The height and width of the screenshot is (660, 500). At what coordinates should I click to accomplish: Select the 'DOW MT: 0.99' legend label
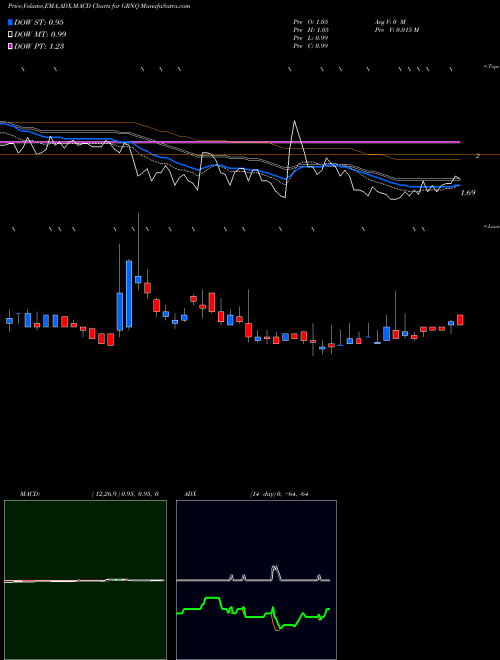[40, 35]
